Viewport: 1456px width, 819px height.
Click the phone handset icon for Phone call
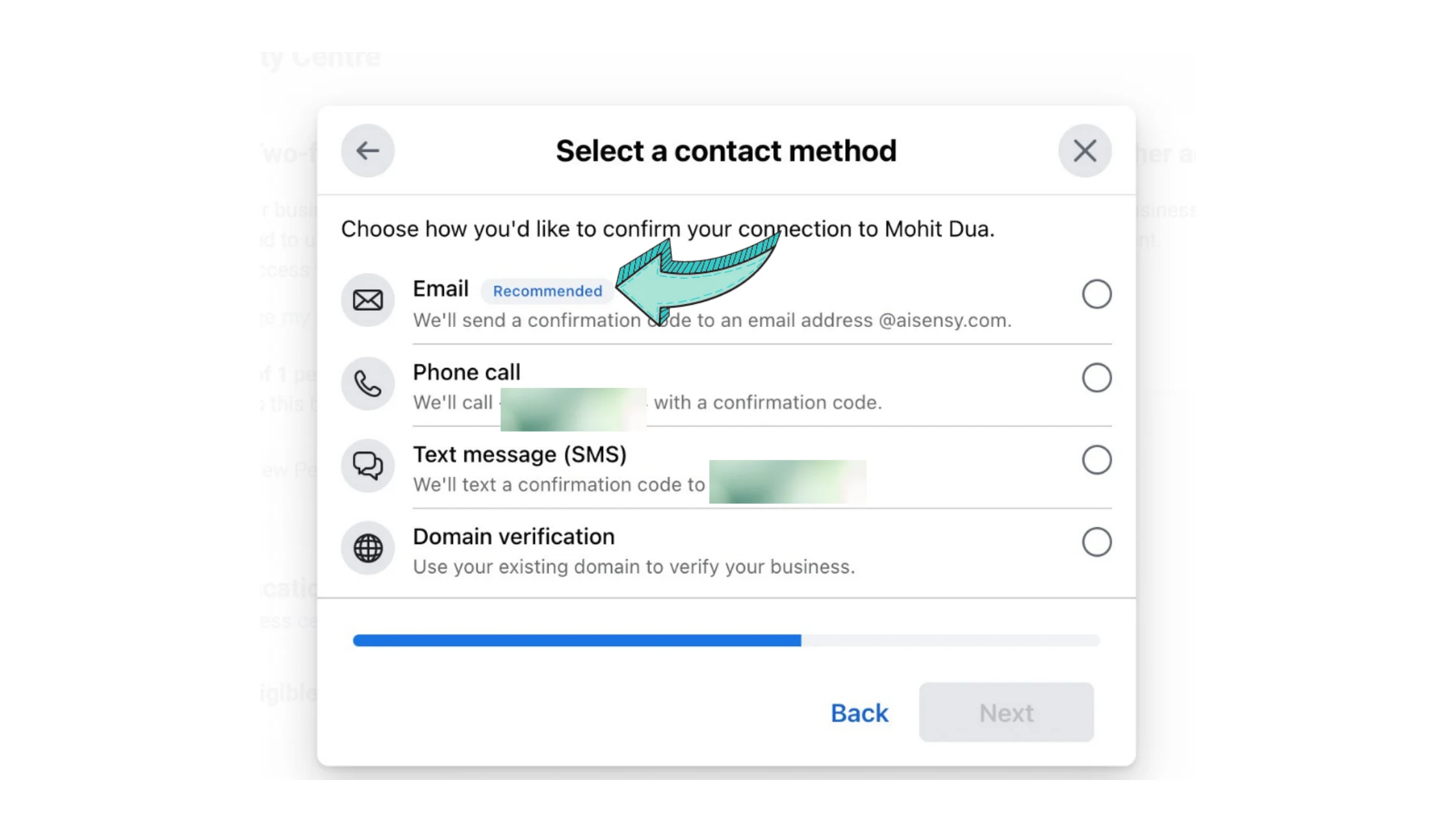click(x=367, y=383)
